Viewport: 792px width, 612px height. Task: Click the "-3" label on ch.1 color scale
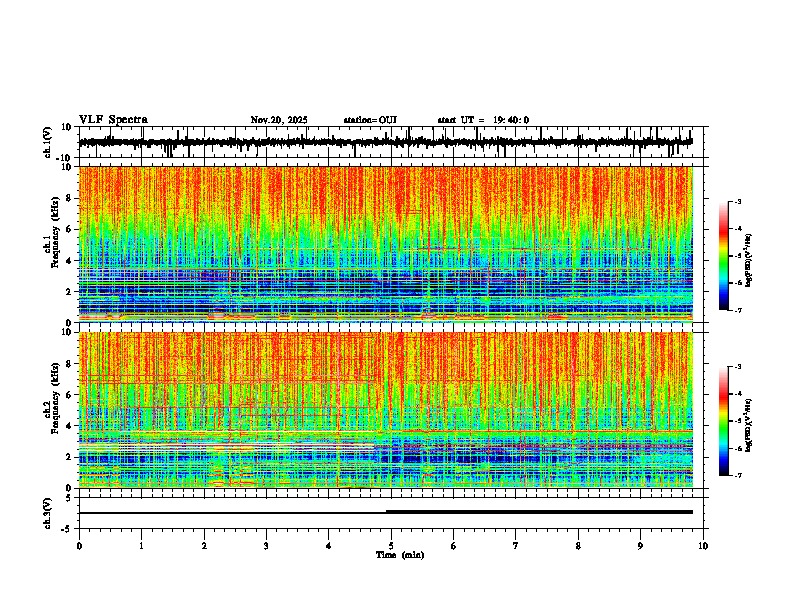(x=738, y=202)
